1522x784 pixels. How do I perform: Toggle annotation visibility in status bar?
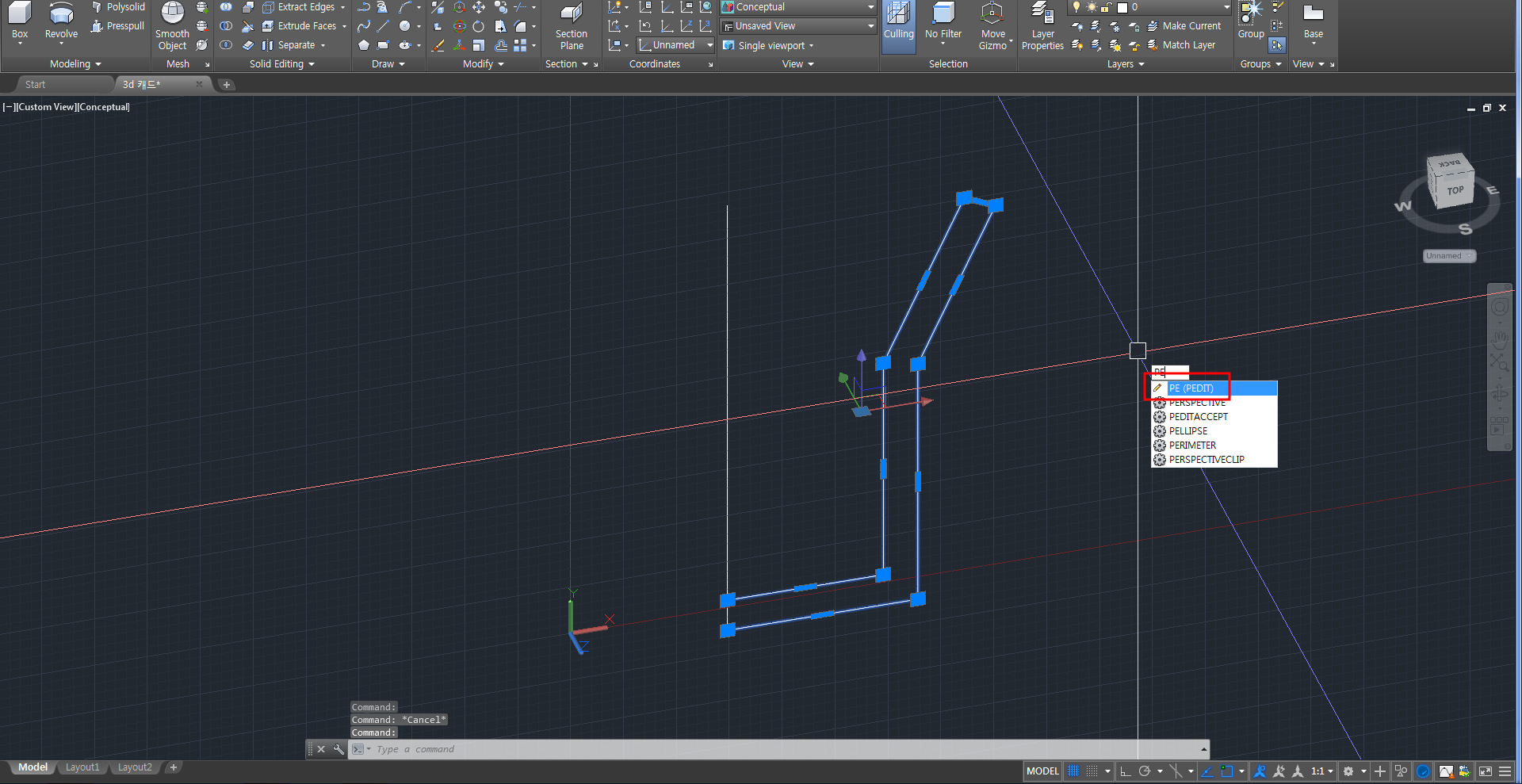pyautogui.click(x=1260, y=771)
